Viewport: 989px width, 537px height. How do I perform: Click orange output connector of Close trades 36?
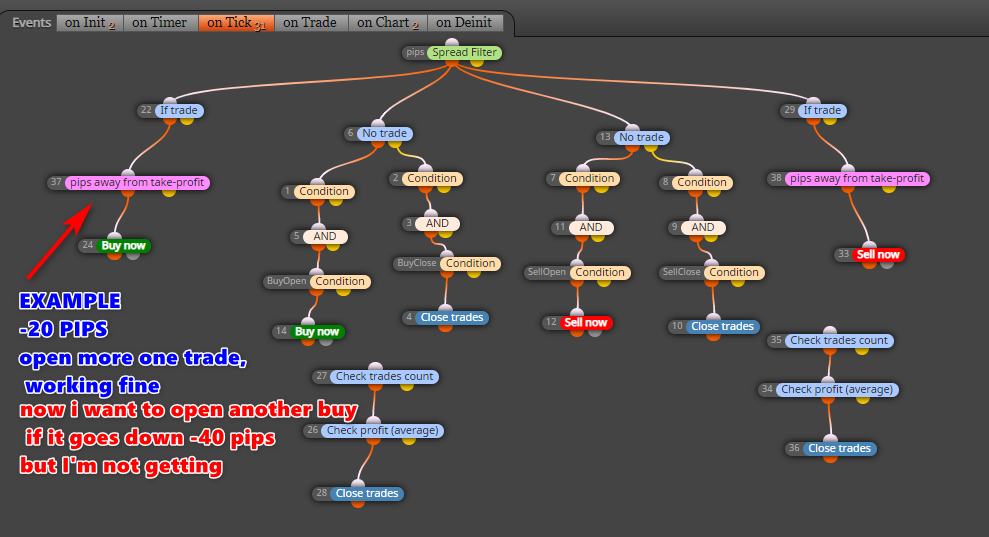tap(830, 458)
